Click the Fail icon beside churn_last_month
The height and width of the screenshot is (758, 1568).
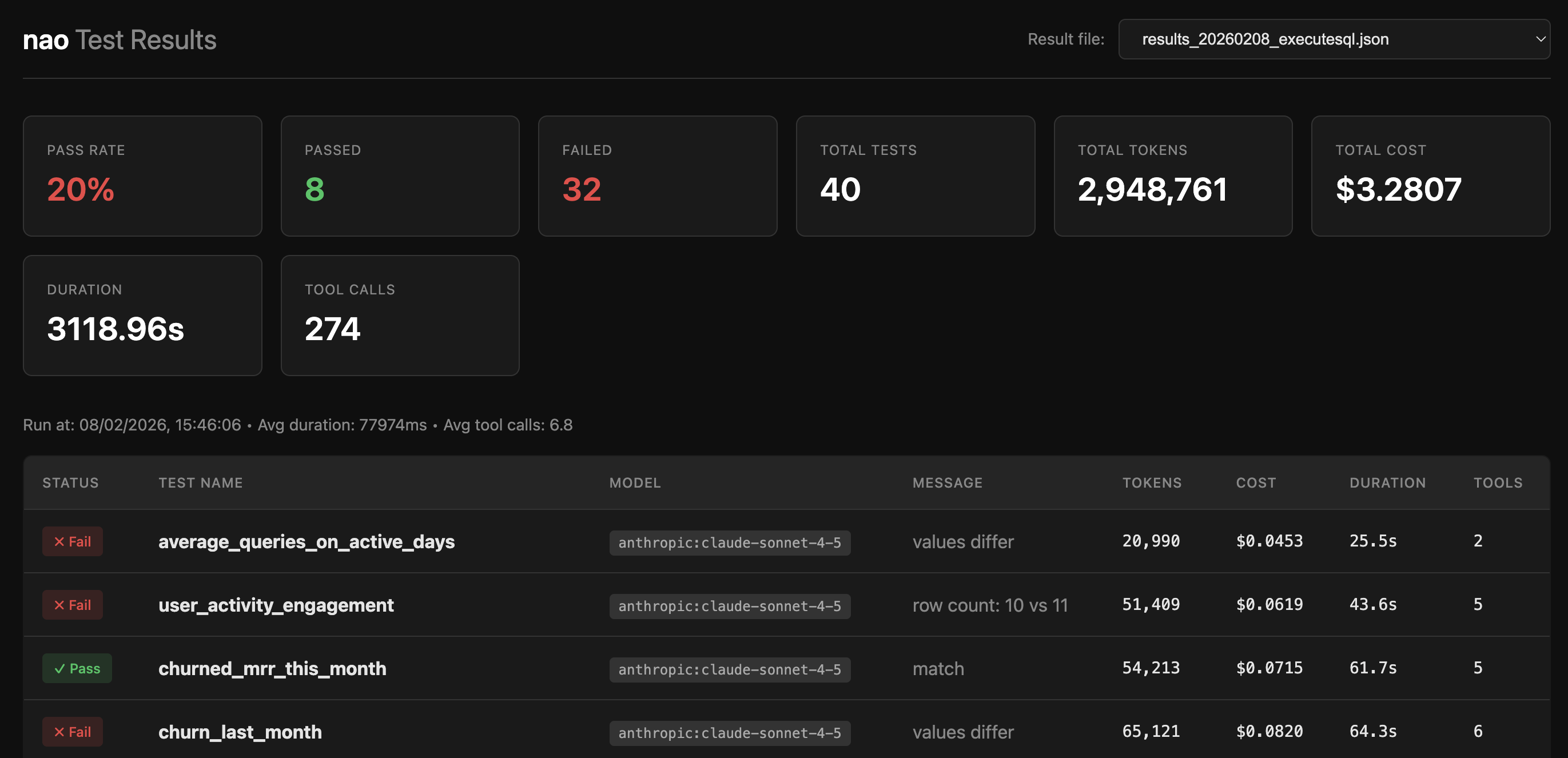click(x=73, y=731)
